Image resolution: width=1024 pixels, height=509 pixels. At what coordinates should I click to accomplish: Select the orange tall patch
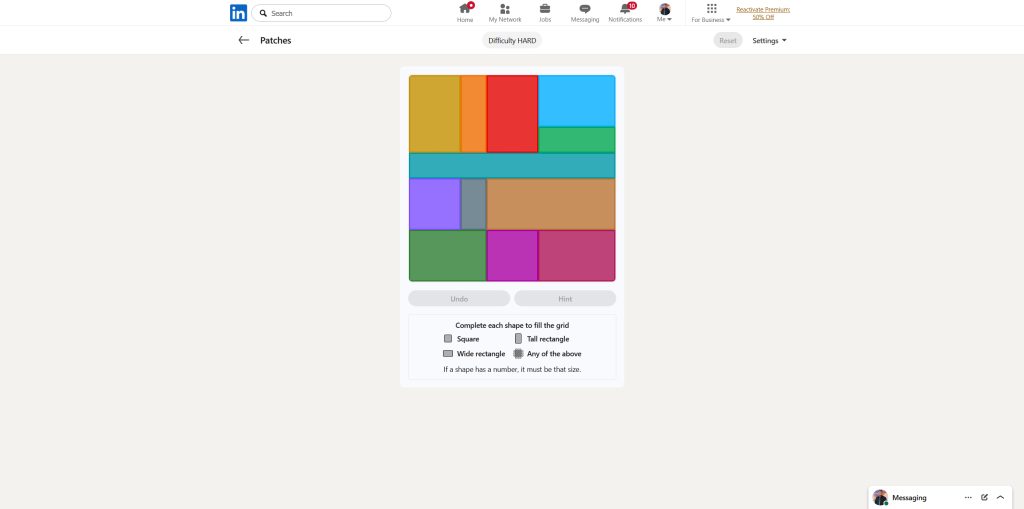(473, 114)
